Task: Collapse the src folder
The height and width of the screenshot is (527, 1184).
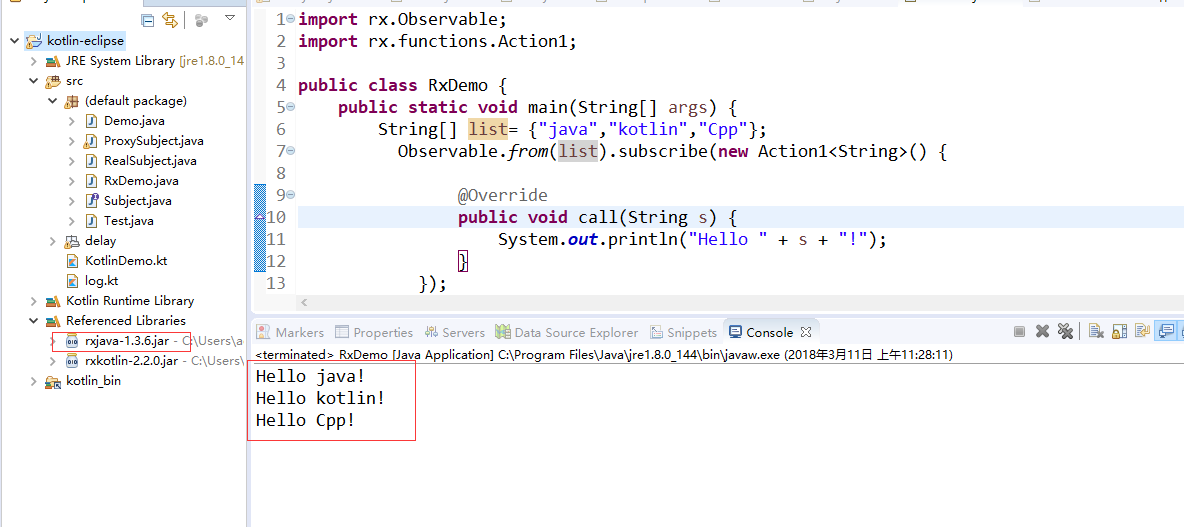Action: [33, 81]
